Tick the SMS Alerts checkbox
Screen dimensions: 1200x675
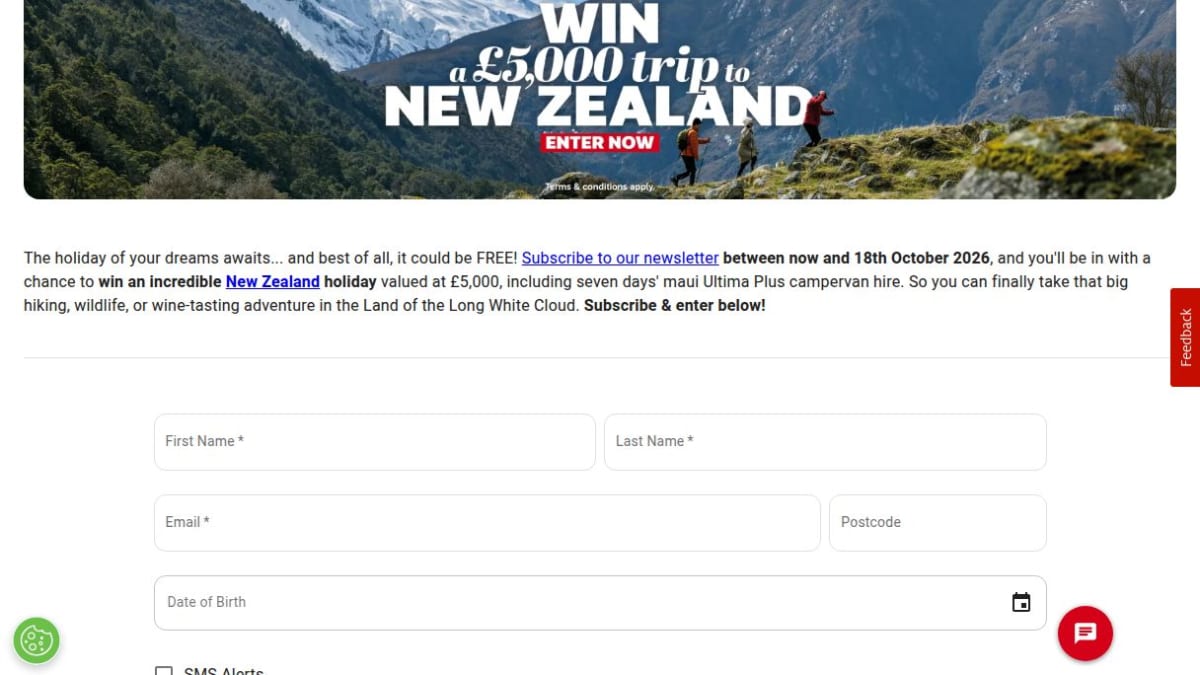pos(164,671)
